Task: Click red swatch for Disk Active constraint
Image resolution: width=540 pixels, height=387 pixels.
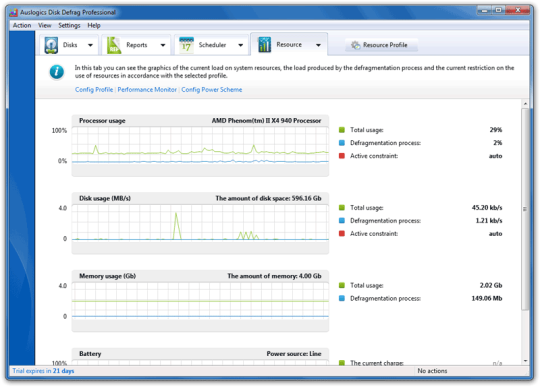Action: click(342, 233)
